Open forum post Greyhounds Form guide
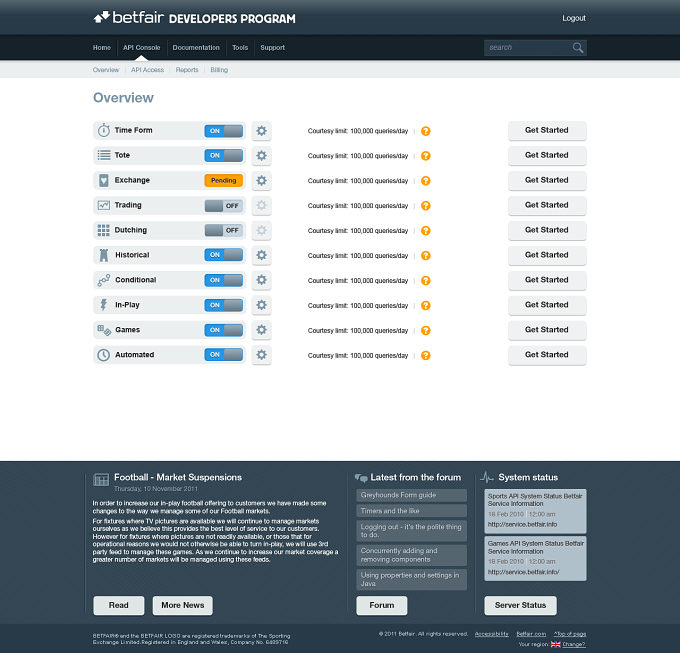680x653 pixels. 411,495
